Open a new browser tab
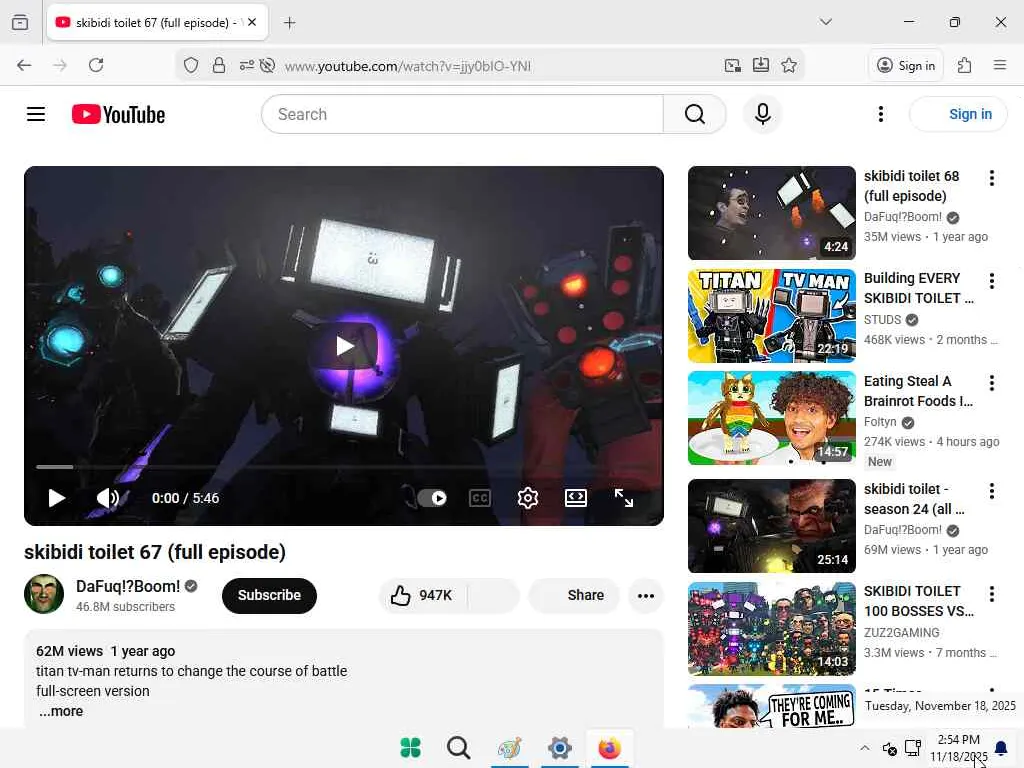1024x768 pixels. (289, 23)
